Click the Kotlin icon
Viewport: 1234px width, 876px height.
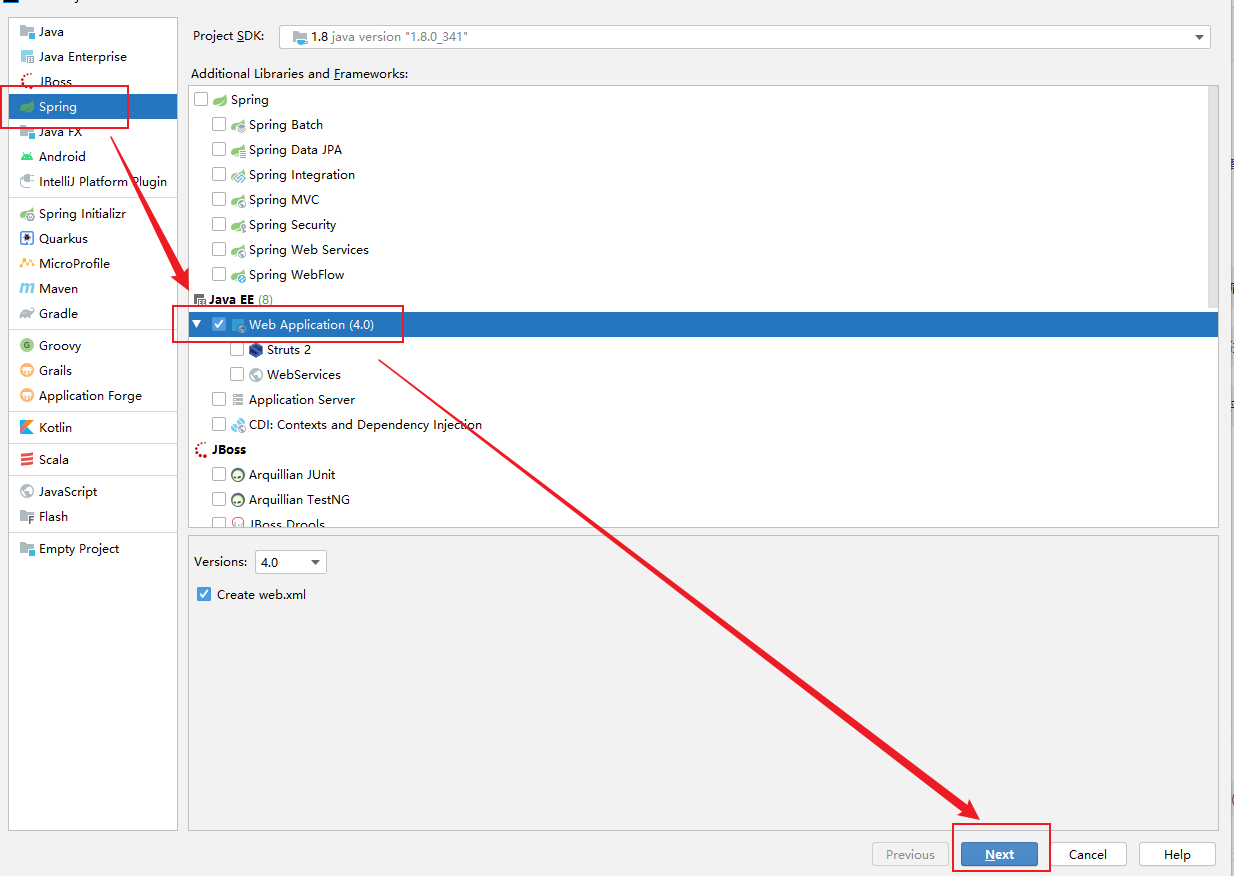click(27, 428)
